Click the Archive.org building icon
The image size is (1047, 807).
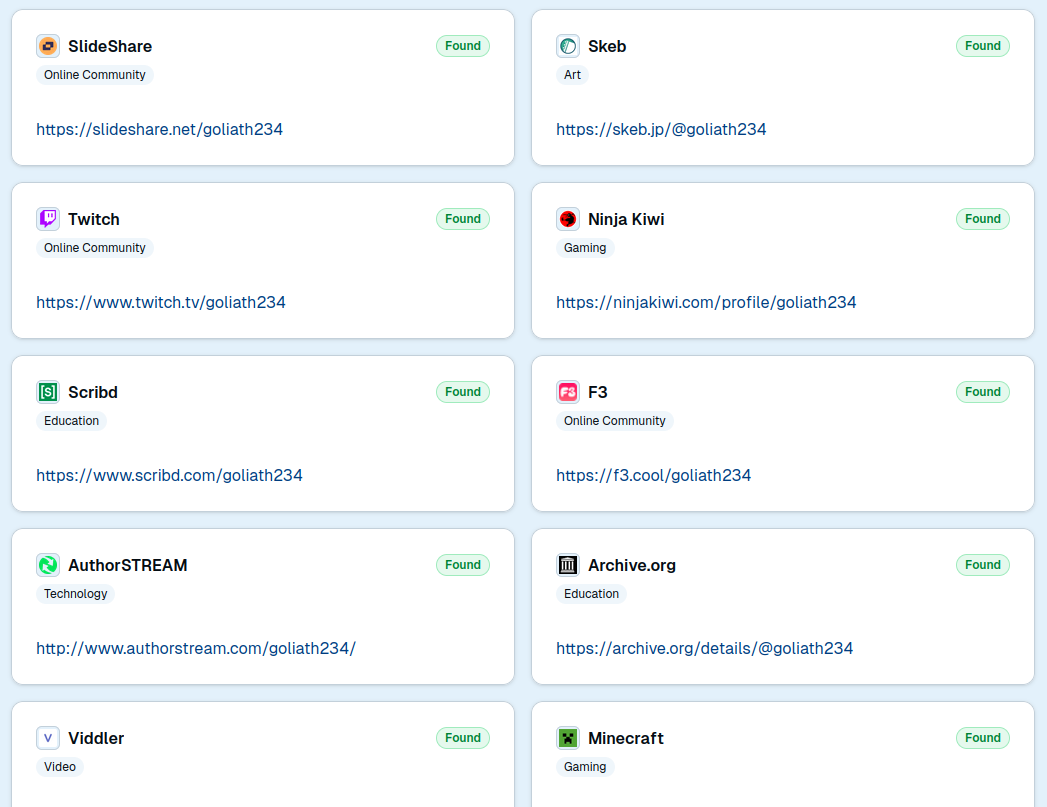pos(568,565)
